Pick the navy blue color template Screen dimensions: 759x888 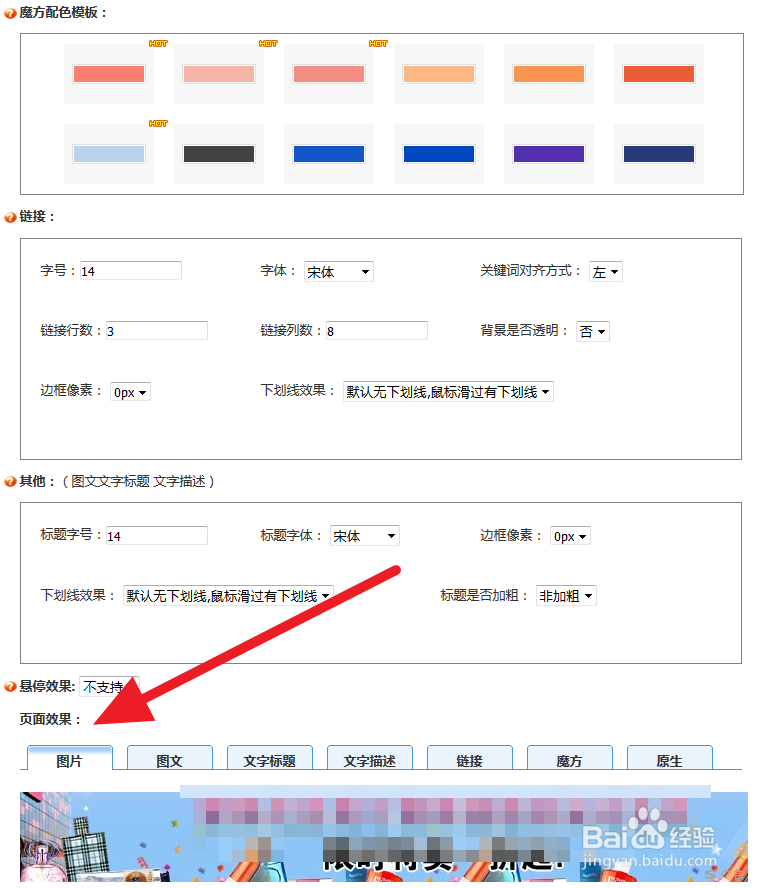pyautogui.click(x=659, y=154)
